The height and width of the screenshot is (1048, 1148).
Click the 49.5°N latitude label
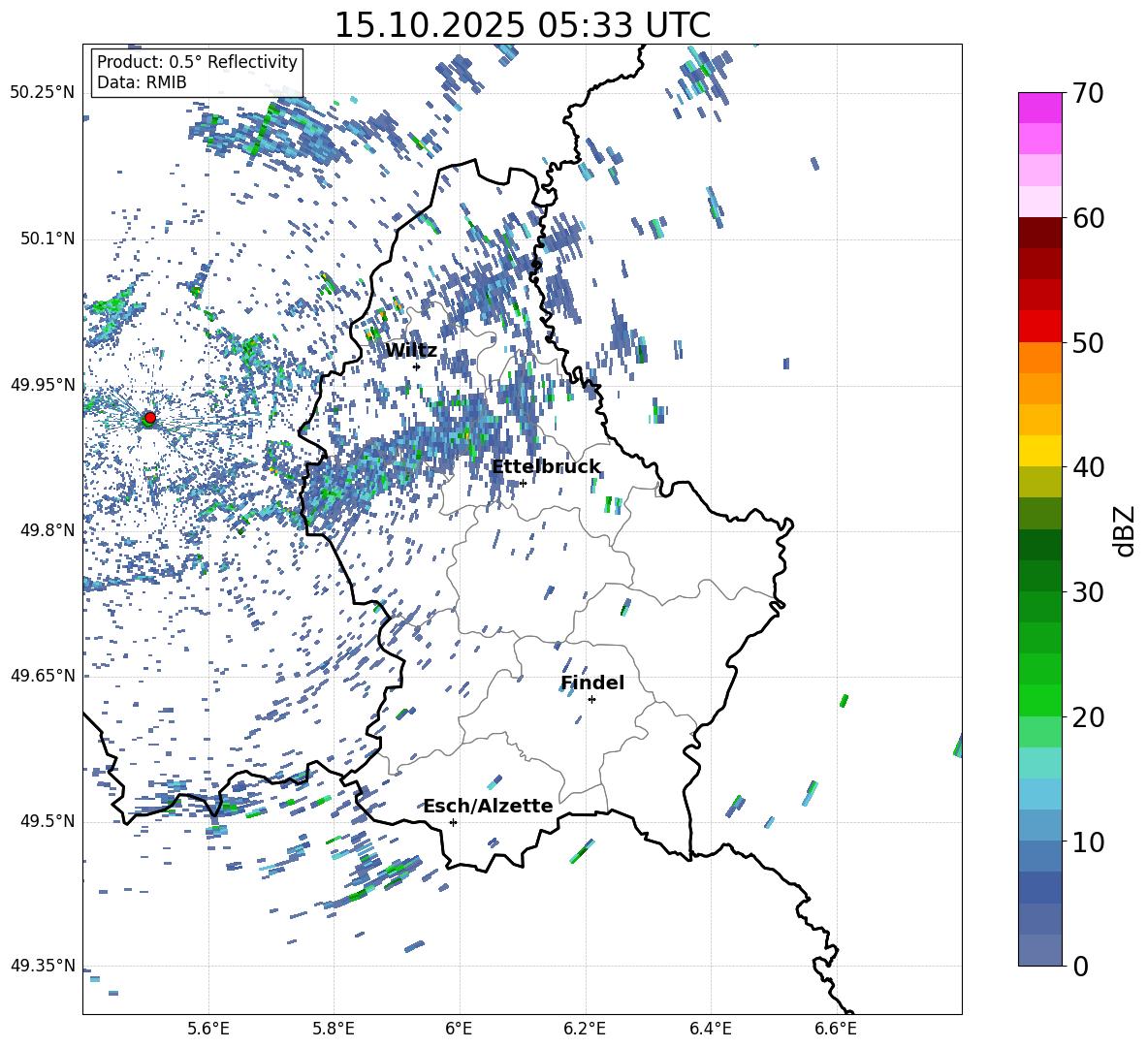pyautogui.click(x=47, y=821)
